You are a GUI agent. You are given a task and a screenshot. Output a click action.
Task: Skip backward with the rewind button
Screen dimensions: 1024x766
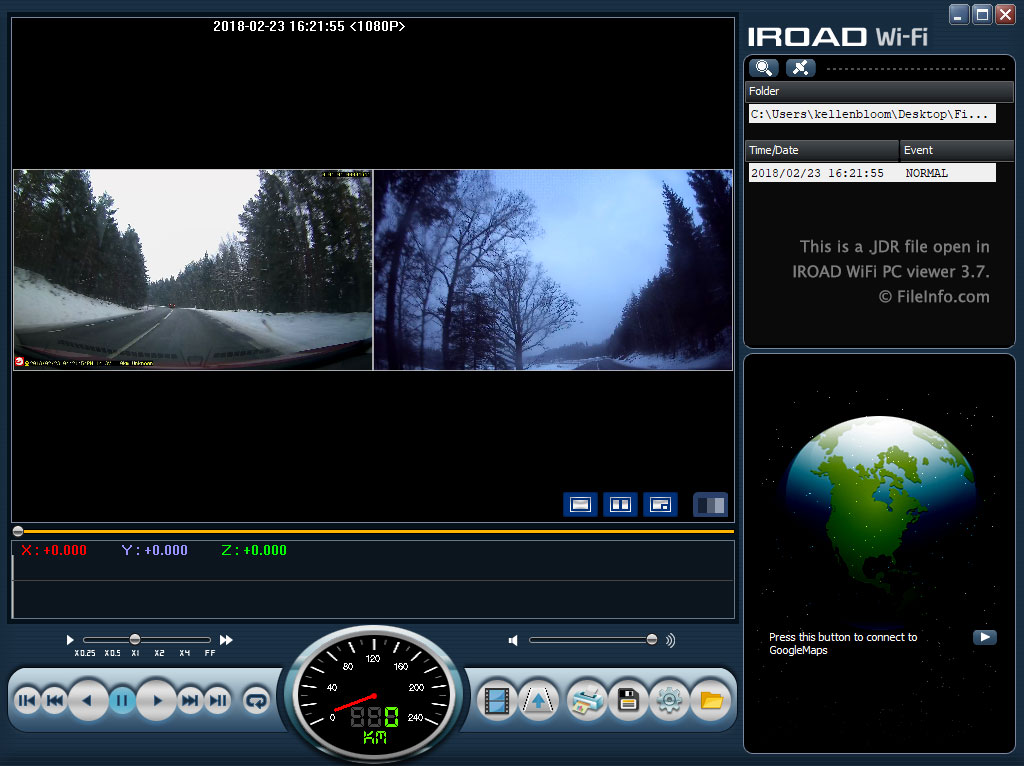pos(55,701)
